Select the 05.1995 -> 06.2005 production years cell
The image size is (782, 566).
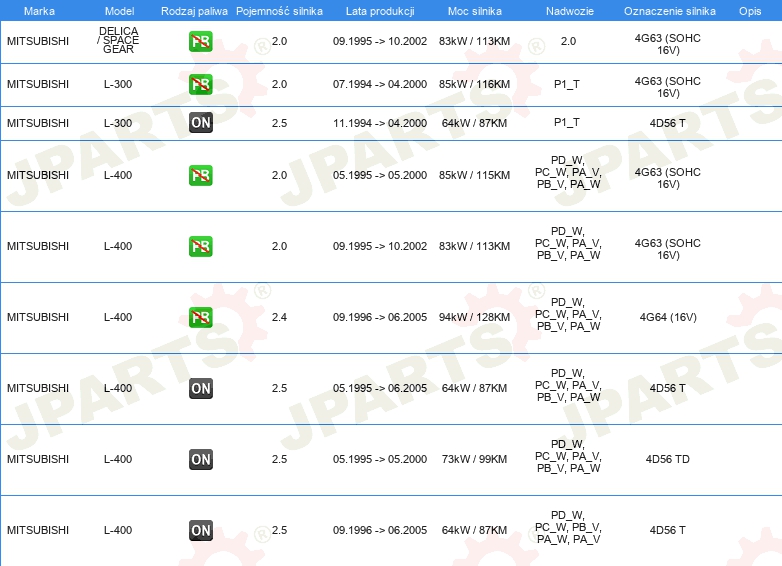tap(380, 388)
